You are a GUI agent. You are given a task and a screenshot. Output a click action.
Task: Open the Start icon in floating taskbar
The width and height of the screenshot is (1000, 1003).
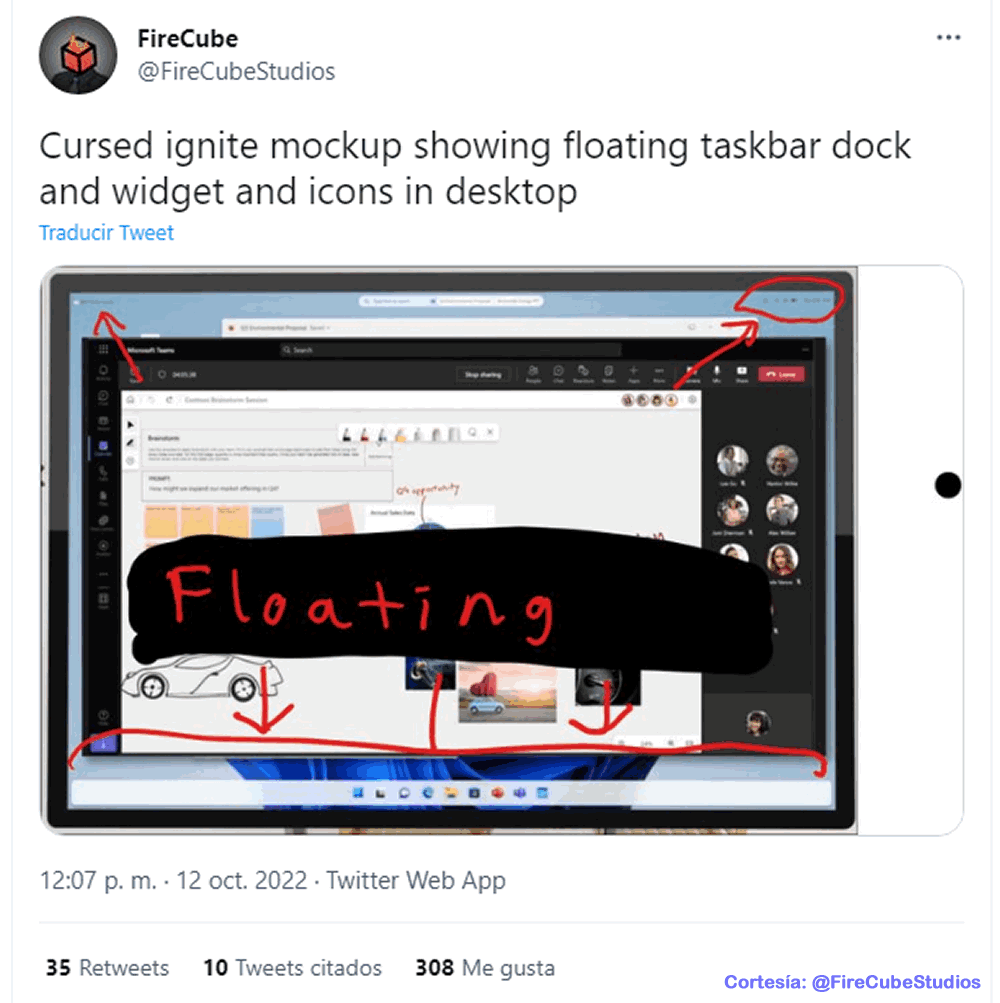[x=358, y=793]
